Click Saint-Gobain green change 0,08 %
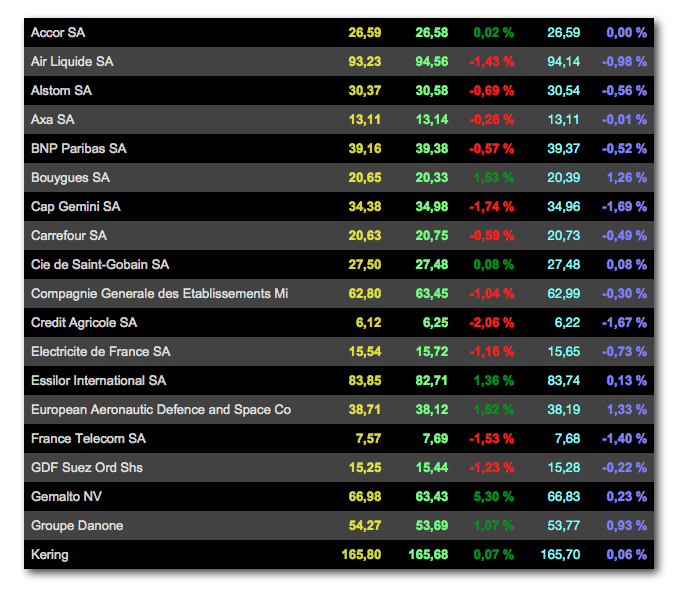The width and height of the screenshot is (688, 603). pos(494,264)
